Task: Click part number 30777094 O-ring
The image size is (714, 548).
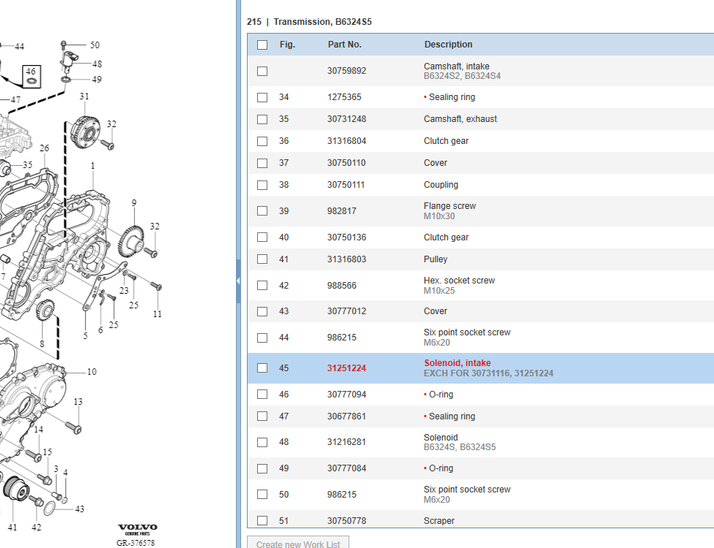Action: (346, 395)
